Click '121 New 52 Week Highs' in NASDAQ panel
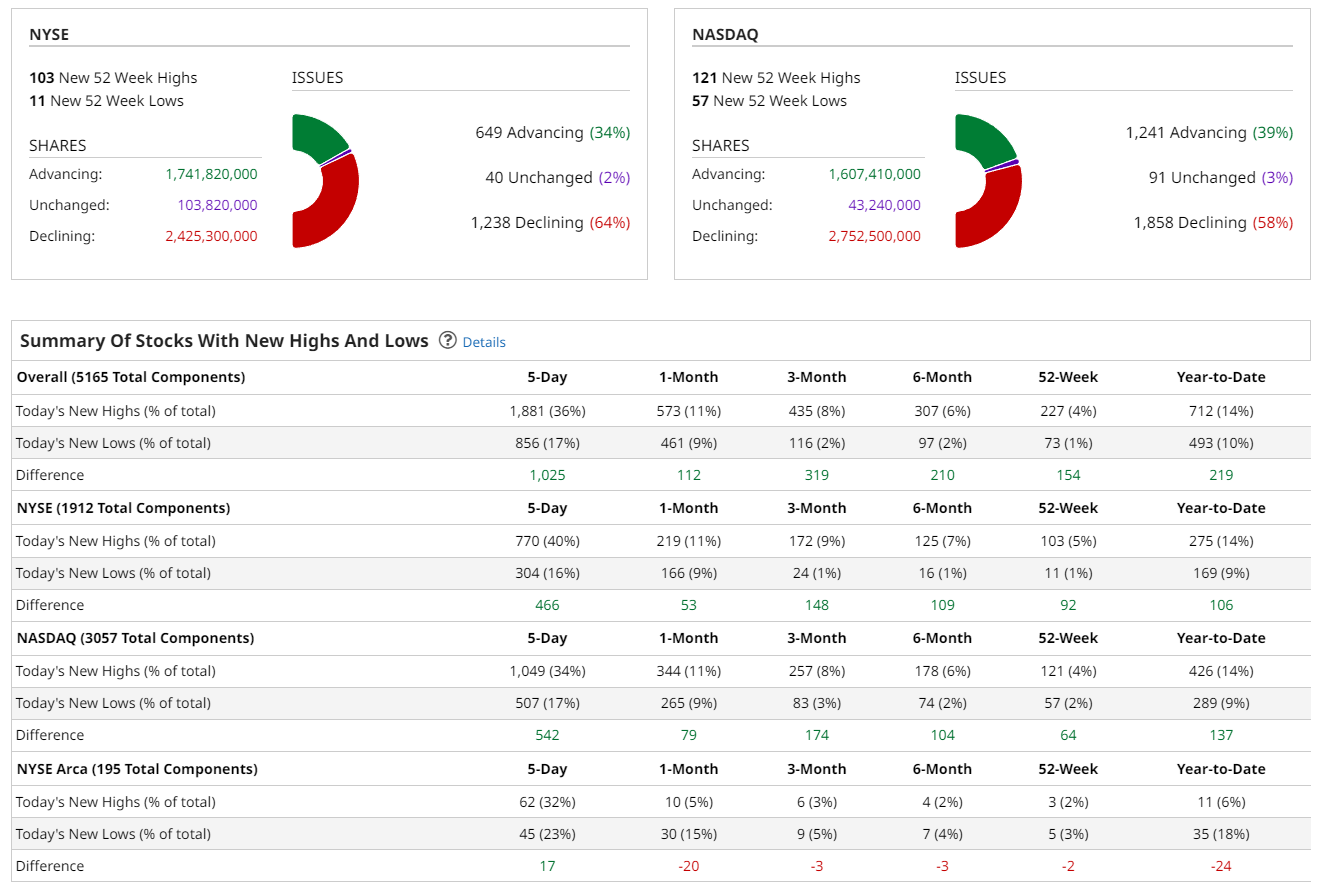Screen dimensions: 1319x895 pos(776,78)
